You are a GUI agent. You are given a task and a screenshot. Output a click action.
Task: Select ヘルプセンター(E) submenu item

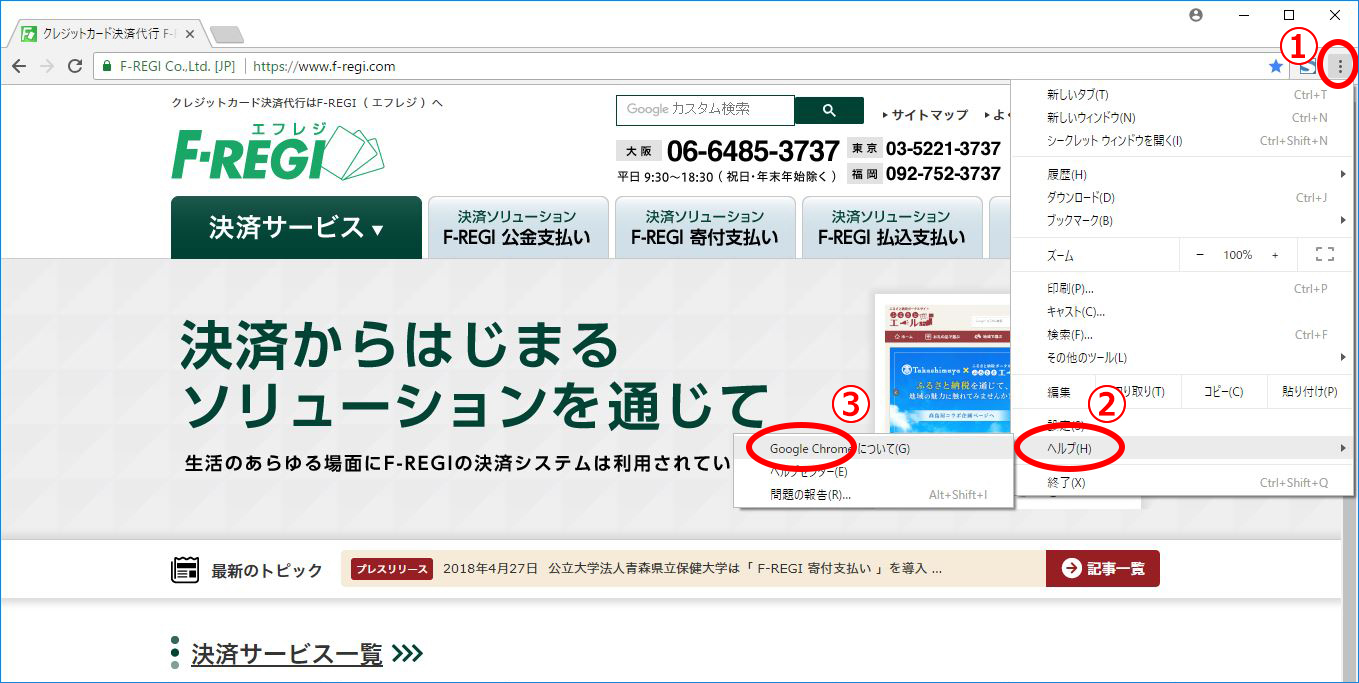click(x=874, y=472)
